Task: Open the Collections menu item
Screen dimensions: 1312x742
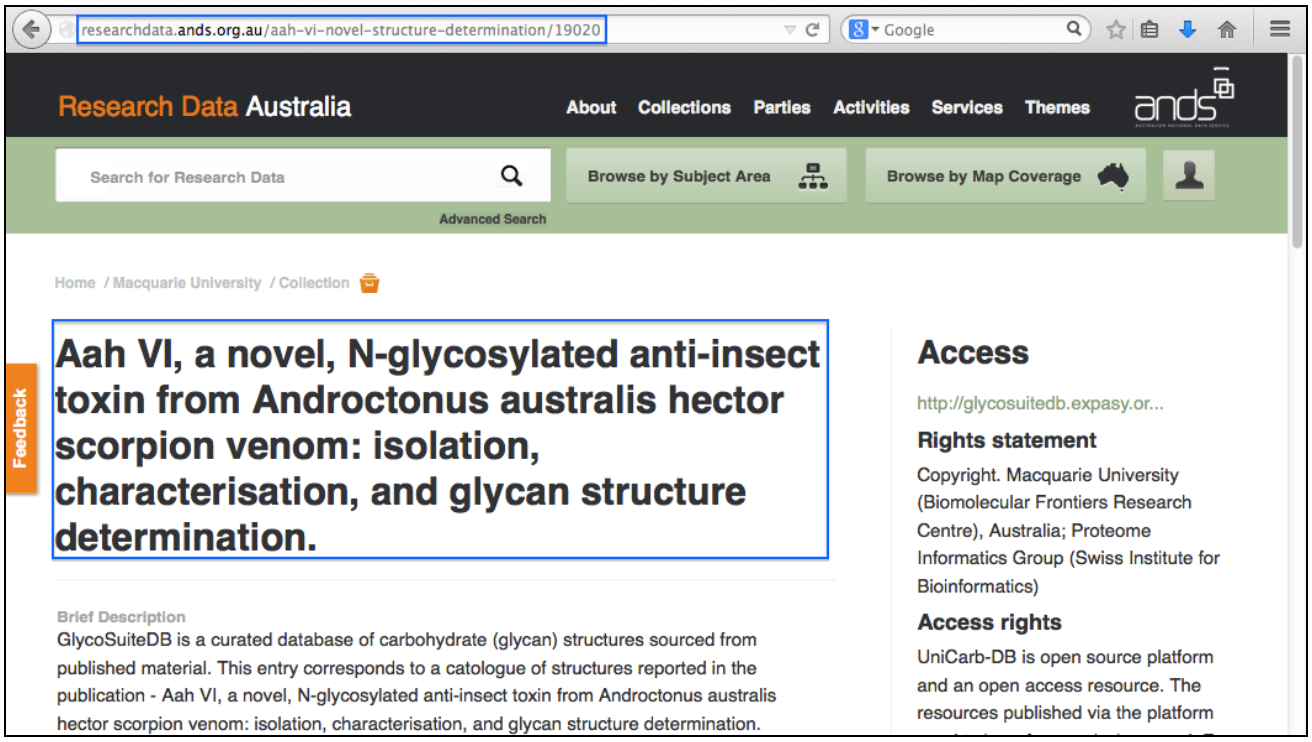Action: [x=684, y=107]
